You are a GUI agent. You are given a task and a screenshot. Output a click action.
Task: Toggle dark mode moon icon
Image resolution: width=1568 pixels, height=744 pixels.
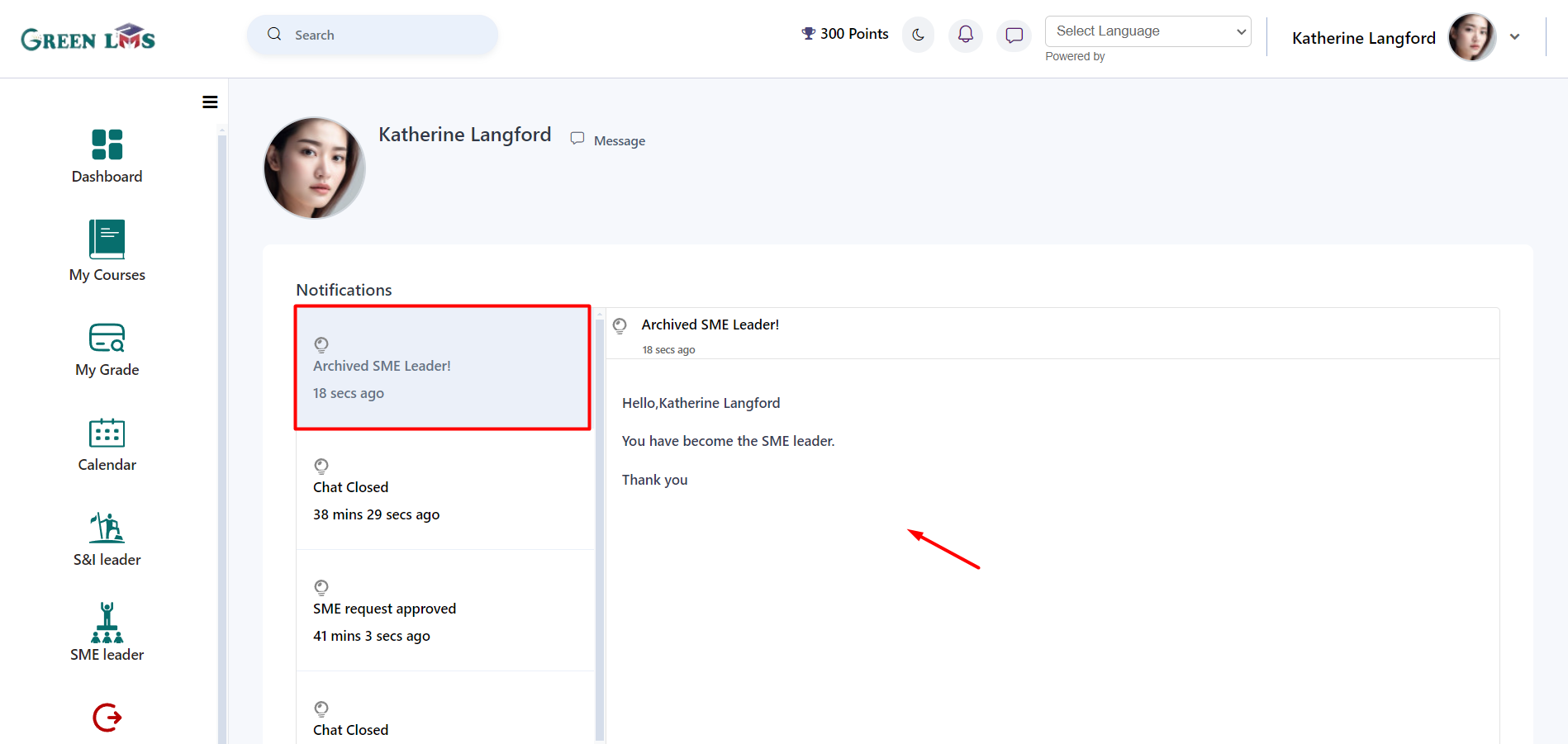[918, 35]
